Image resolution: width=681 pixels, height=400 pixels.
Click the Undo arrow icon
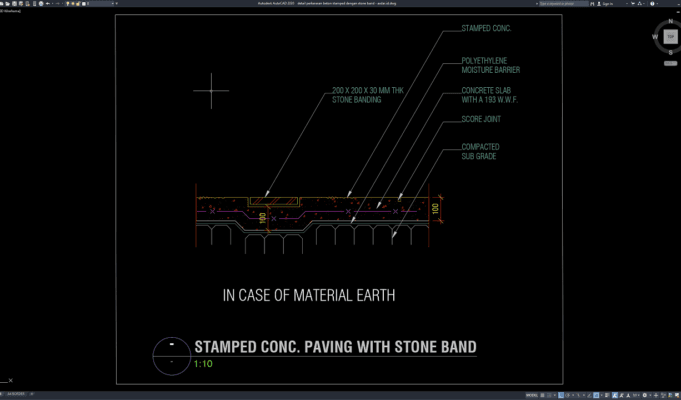[48, 3]
